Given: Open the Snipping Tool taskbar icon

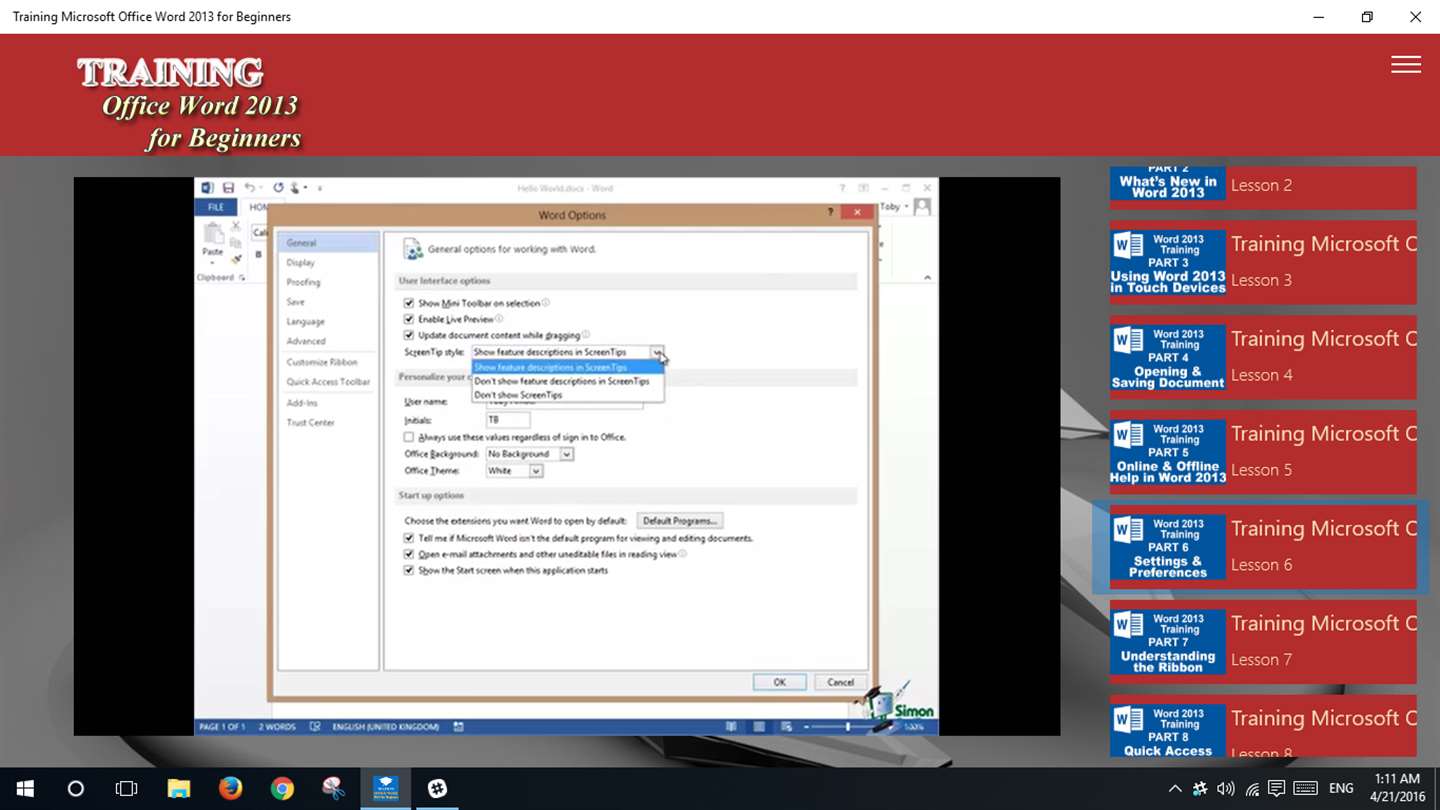Looking at the screenshot, I should click(x=334, y=789).
